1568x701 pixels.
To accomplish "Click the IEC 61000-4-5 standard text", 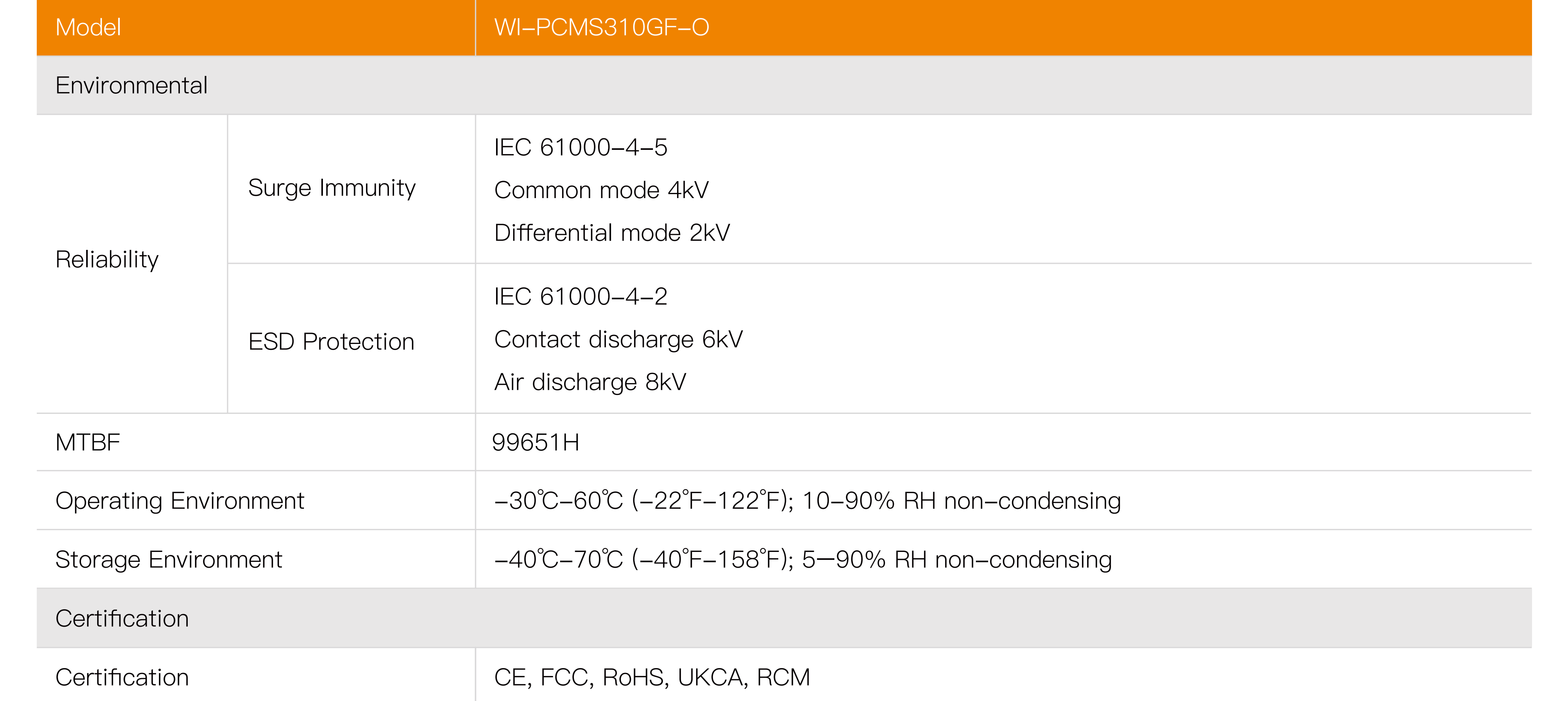I will (581, 147).
